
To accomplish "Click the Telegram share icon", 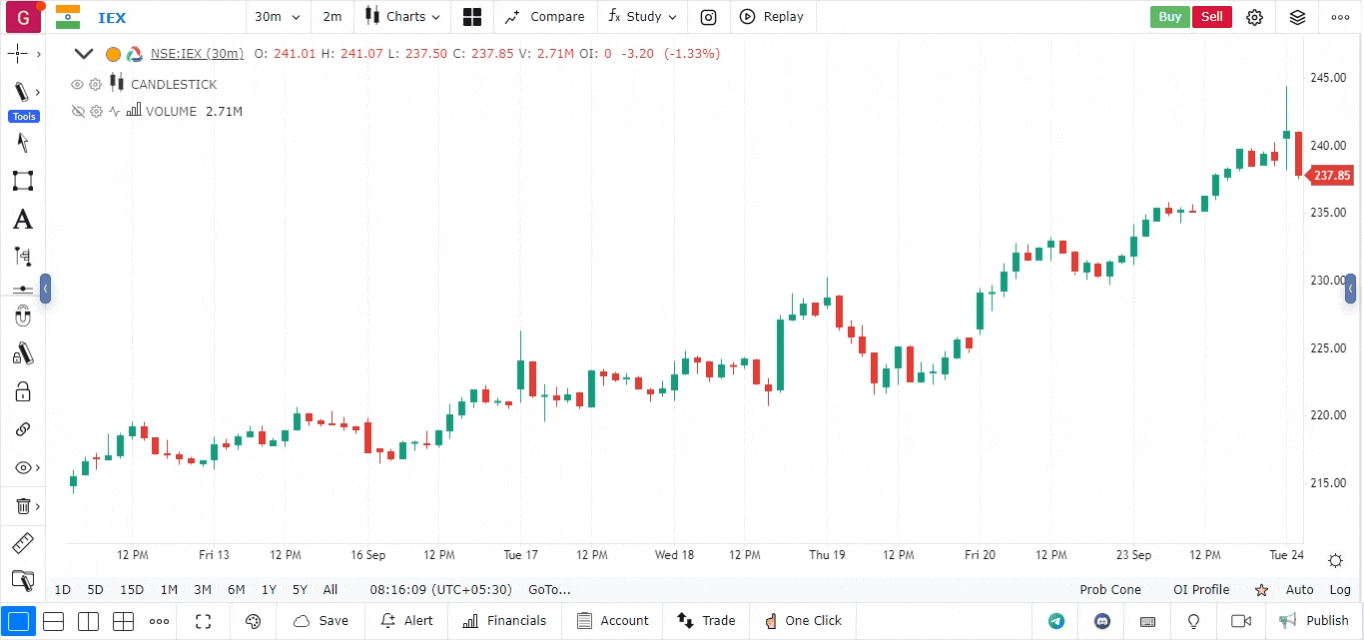I will pos(1056,621).
